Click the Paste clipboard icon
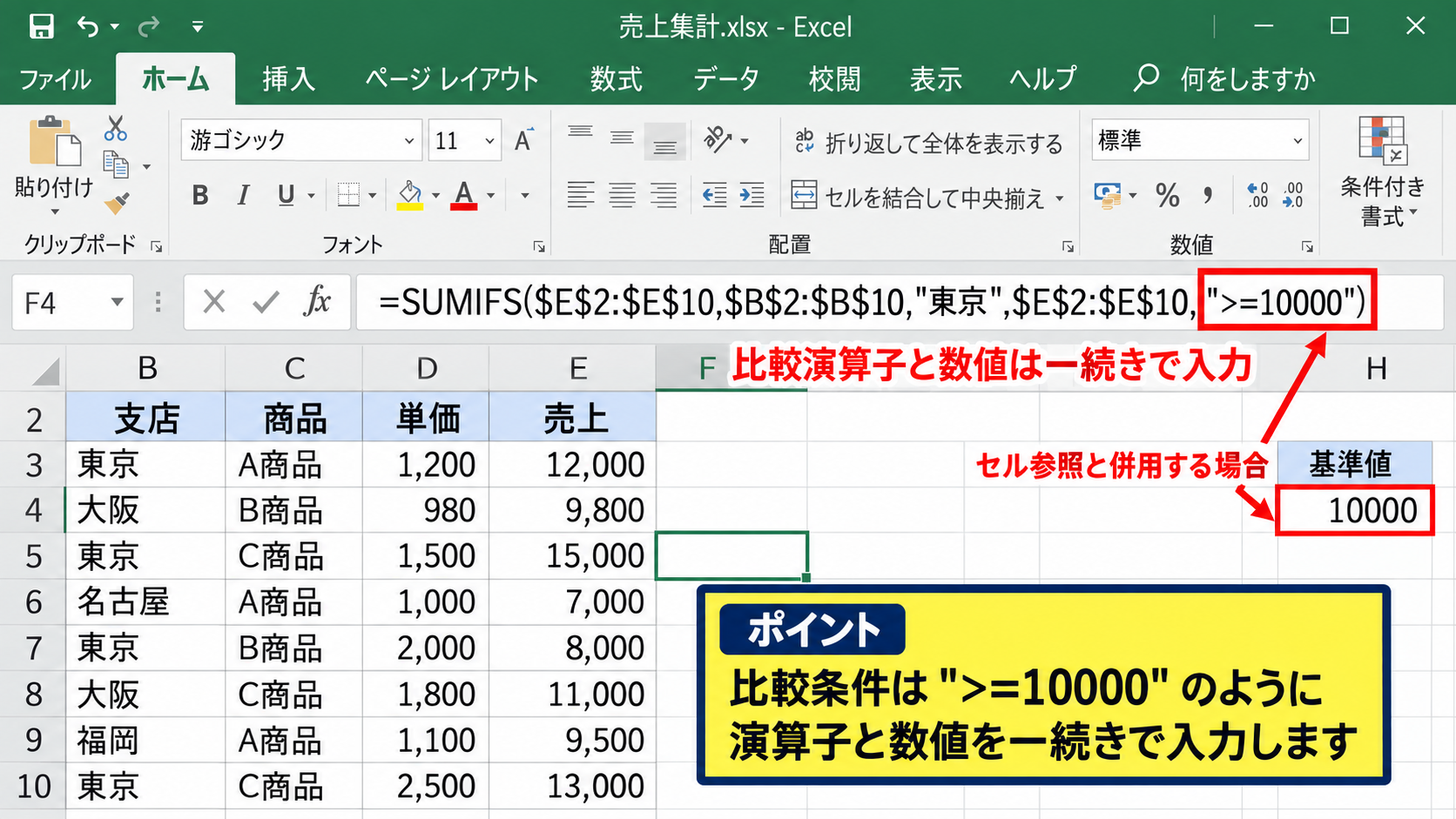Image resolution: width=1456 pixels, height=819 pixels. click(x=54, y=141)
